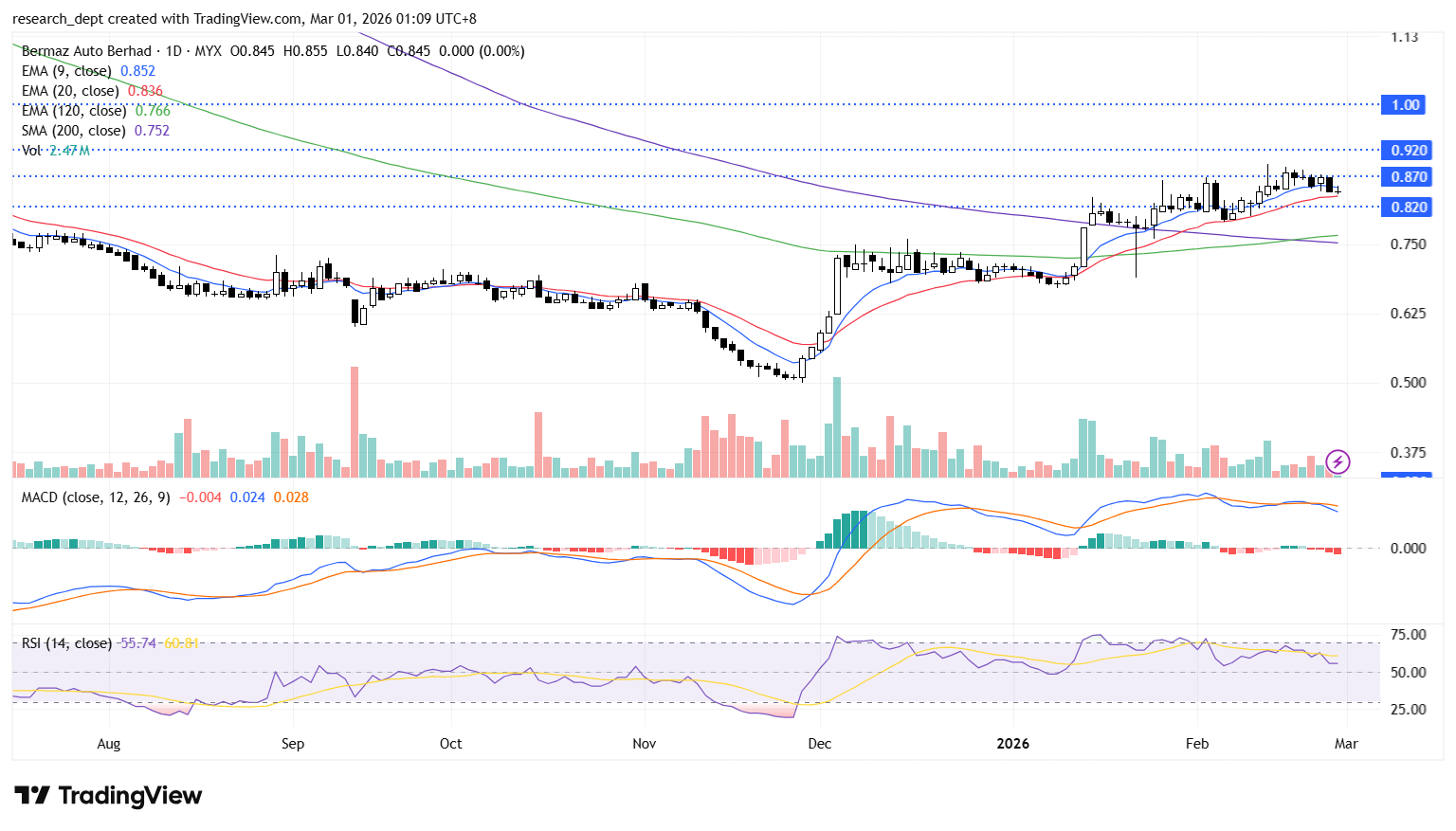Click the 2026 label on time axis
Screen dimensions: 1456x831
pyautogui.click(x=1012, y=744)
